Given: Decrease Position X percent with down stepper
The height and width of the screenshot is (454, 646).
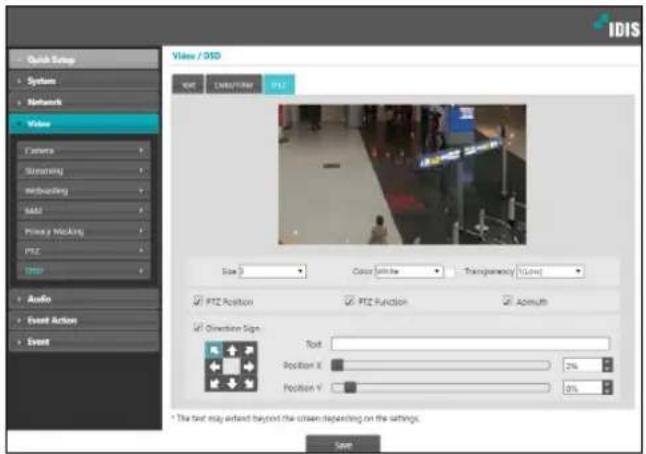Looking at the screenshot, I should tap(607, 369).
